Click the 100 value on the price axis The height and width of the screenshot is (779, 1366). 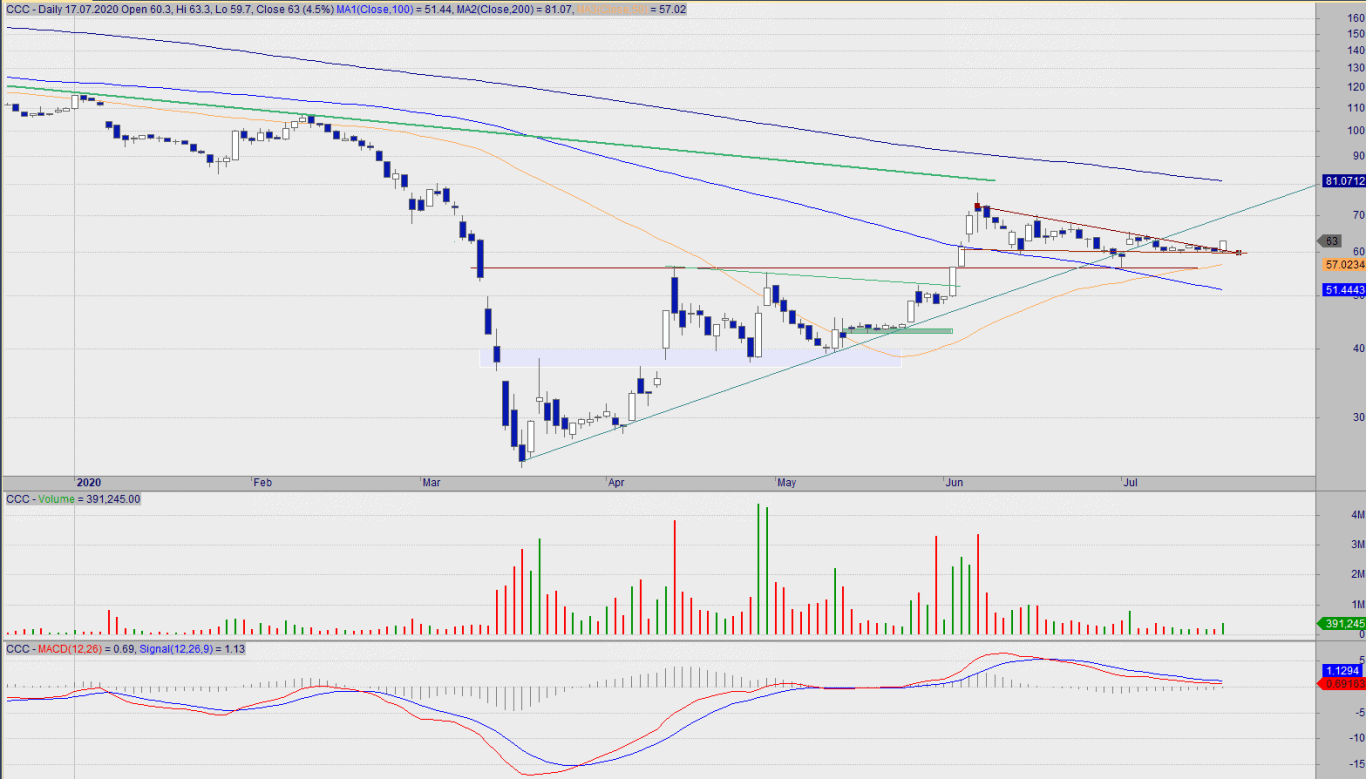pyautogui.click(x=1356, y=130)
